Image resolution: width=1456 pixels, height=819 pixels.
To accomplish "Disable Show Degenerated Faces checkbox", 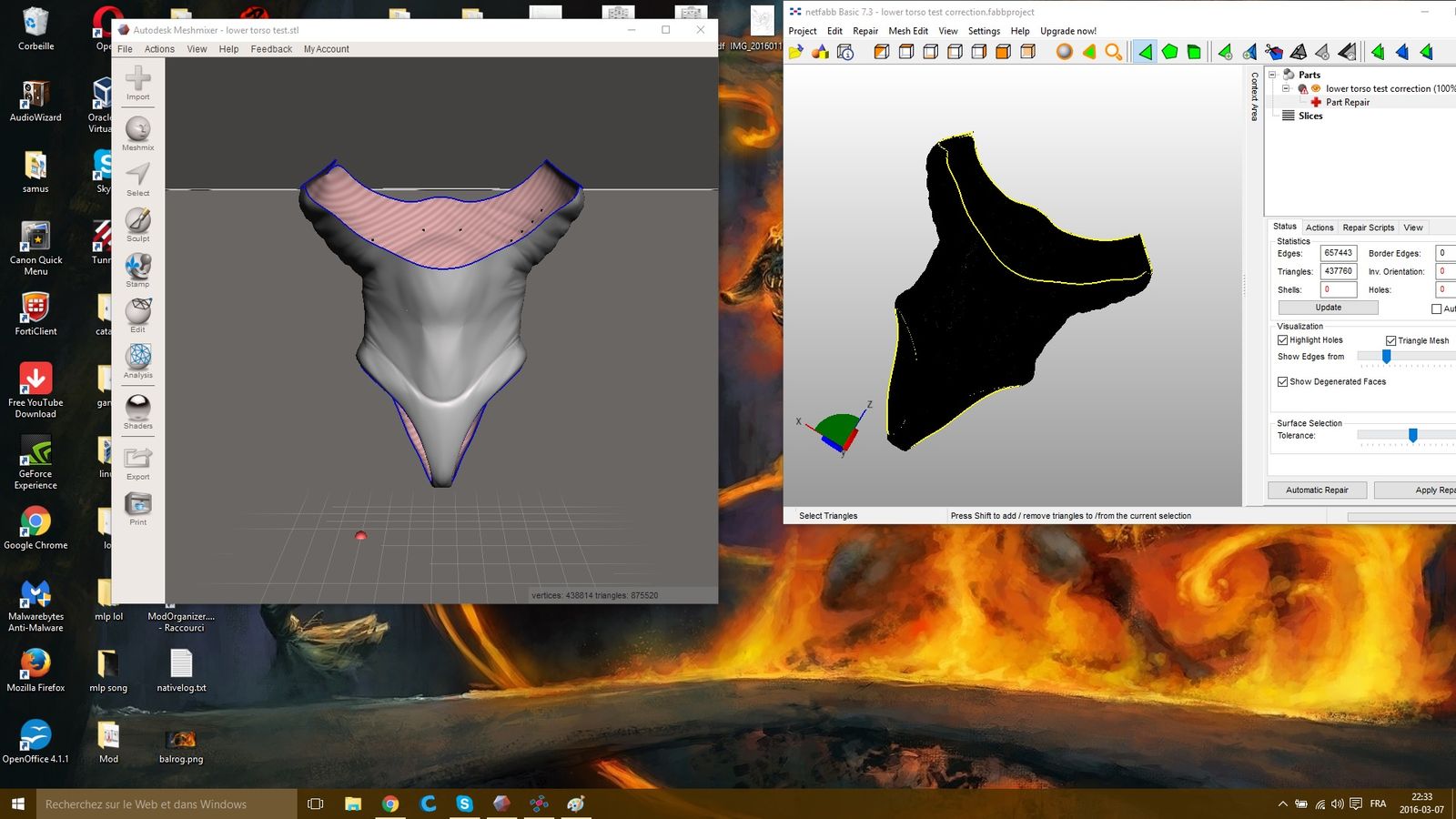I will click(1282, 382).
